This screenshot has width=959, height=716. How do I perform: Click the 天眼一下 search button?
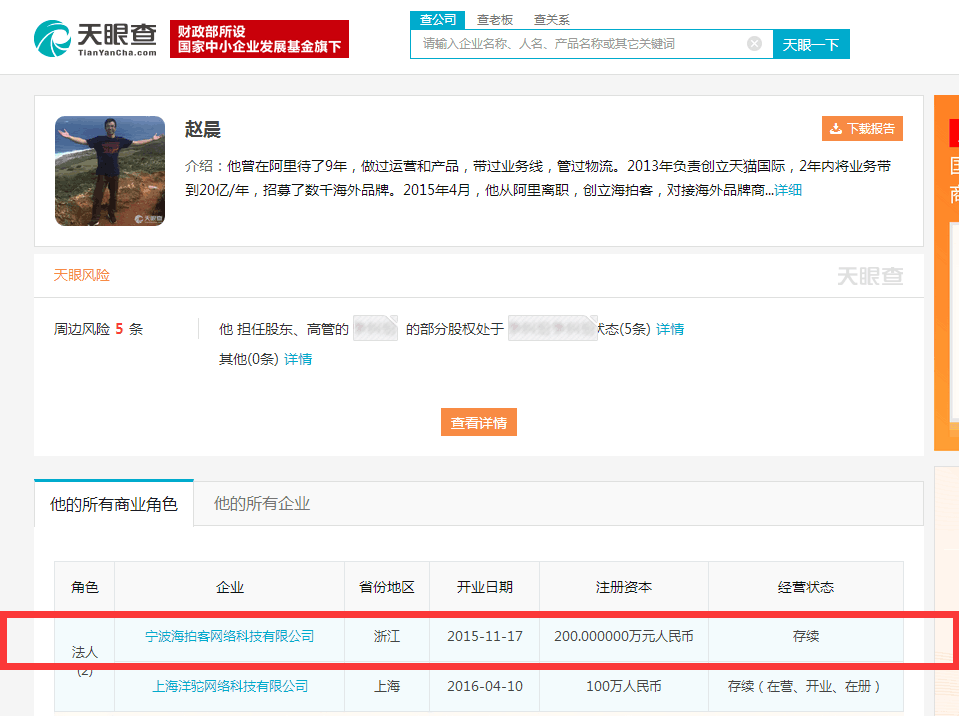811,44
